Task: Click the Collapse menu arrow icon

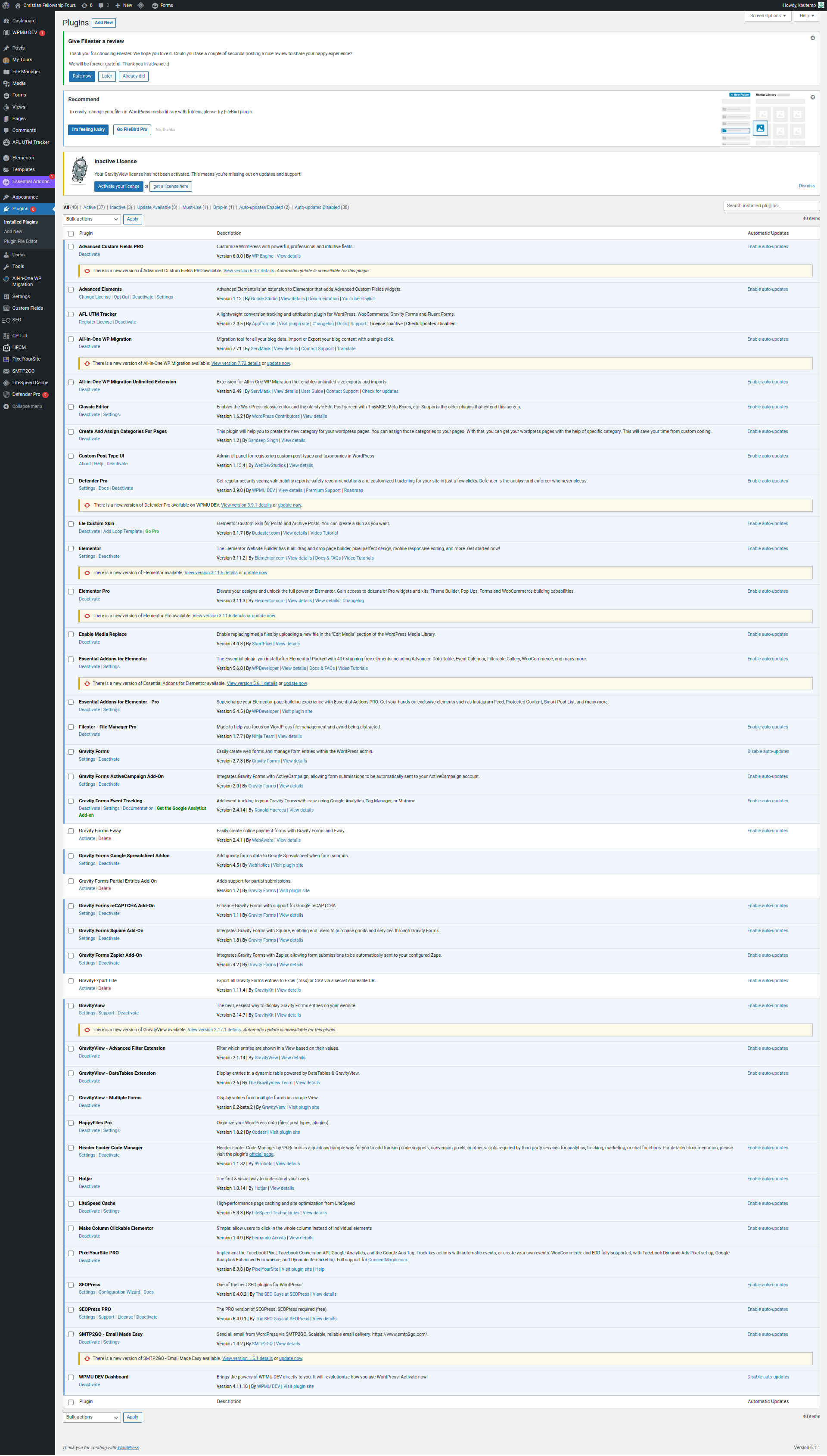Action: pyautogui.click(x=6, y=407)
